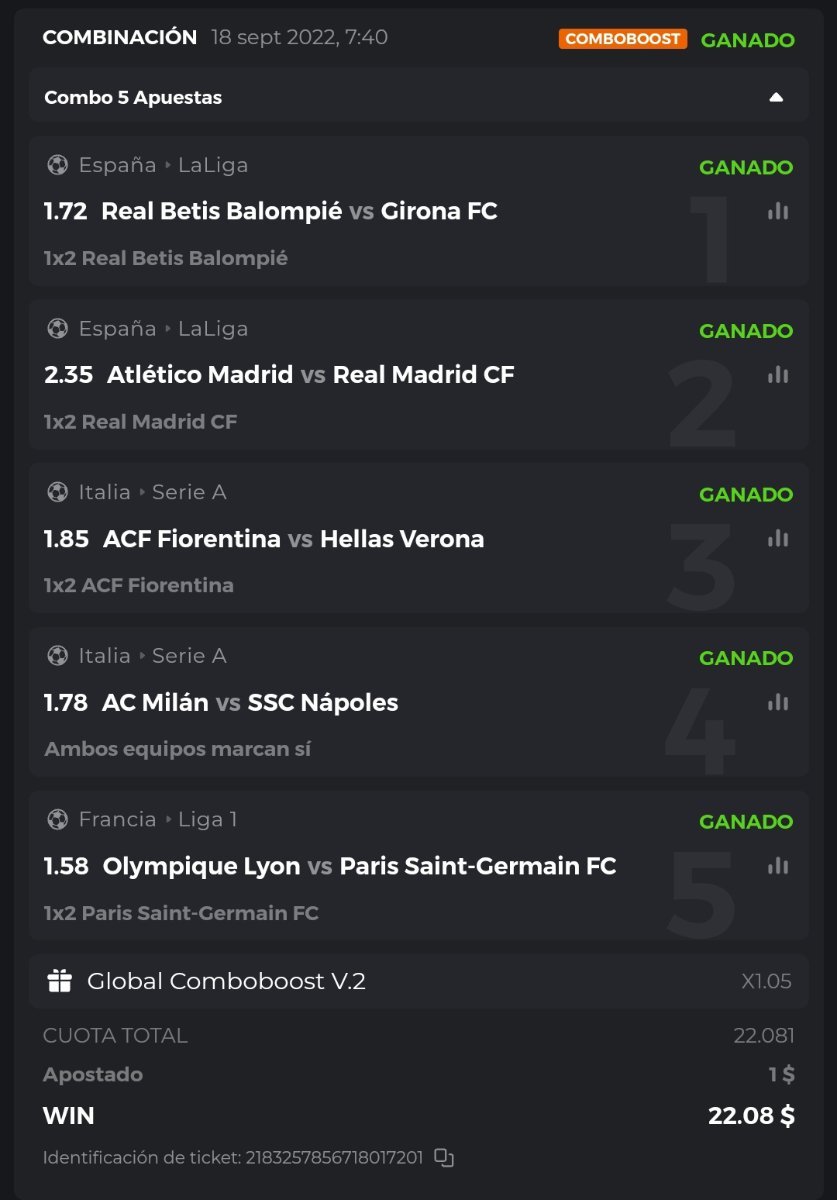
Task: Open Atlético Madrid vs Real Madrid CF match
Action: pos(310,375)
